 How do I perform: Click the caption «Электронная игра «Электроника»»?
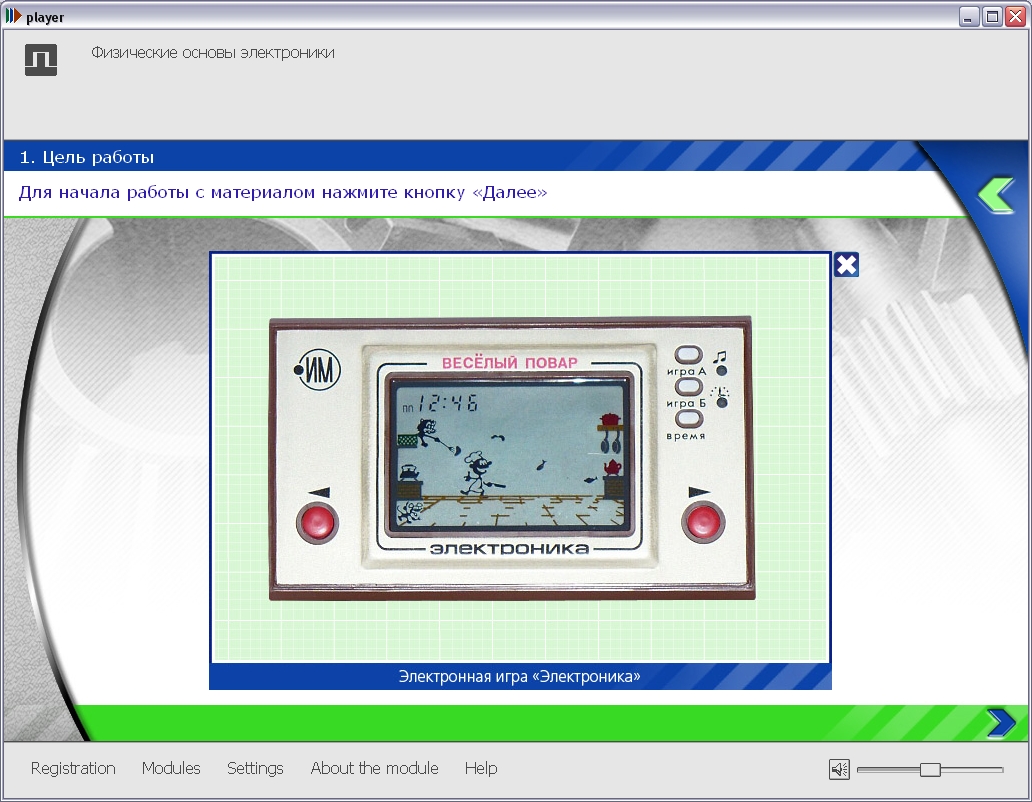click(x=519, y=676)
